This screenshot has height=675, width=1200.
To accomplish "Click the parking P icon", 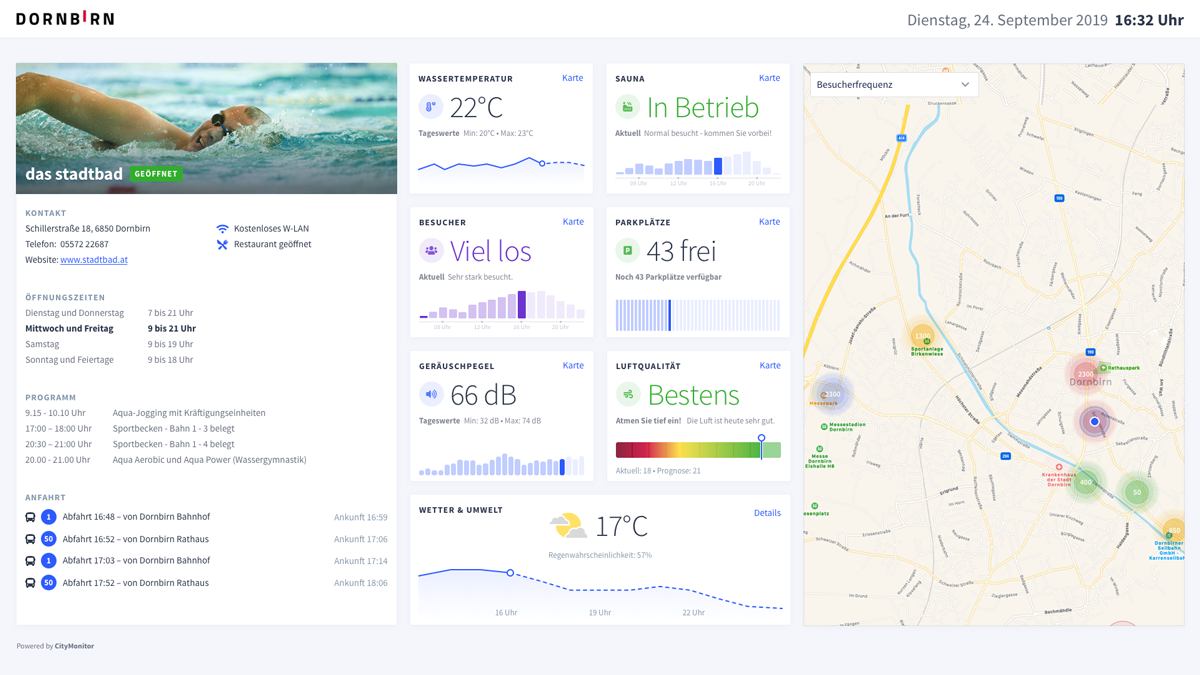I will pyautogui.click(x=627, y=251).
